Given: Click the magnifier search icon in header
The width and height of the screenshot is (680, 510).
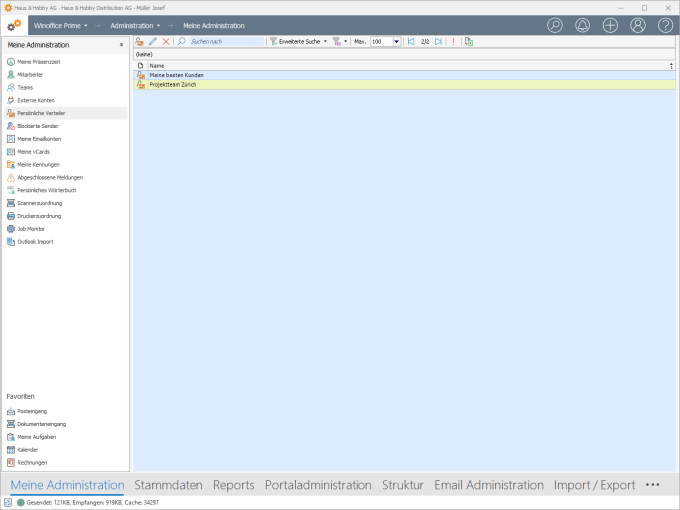Looking at the screenshot, I should [555, 25].
